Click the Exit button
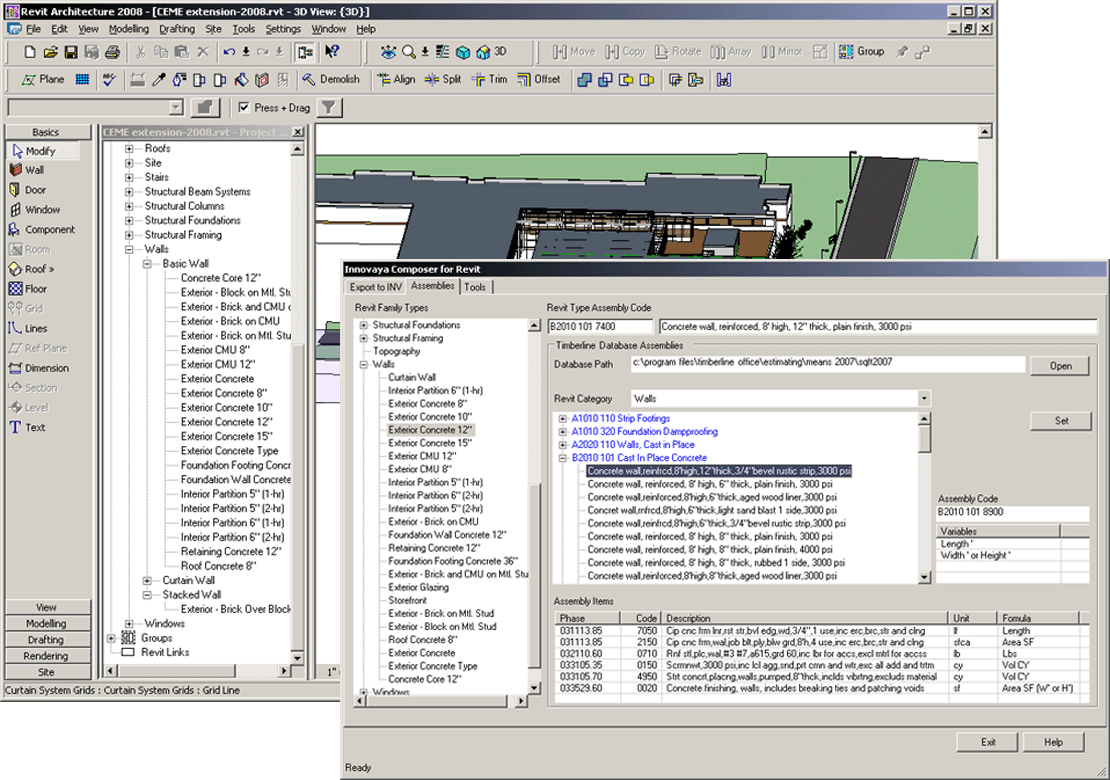This screenshot has width=1110, height=780. click(988, 742)
